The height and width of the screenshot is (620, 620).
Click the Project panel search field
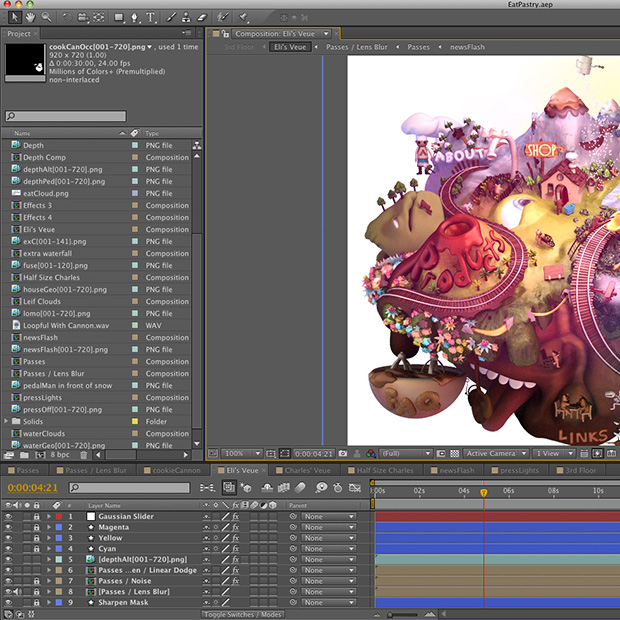click(66, 116)
